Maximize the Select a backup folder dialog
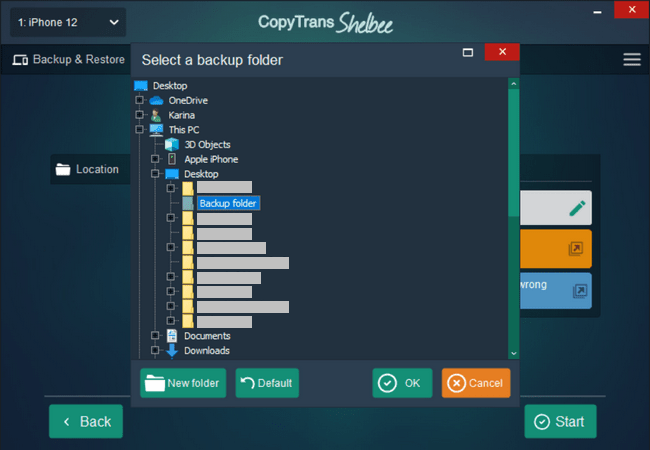The width and height of the screenshot is (650, 450). click(468, 52)
